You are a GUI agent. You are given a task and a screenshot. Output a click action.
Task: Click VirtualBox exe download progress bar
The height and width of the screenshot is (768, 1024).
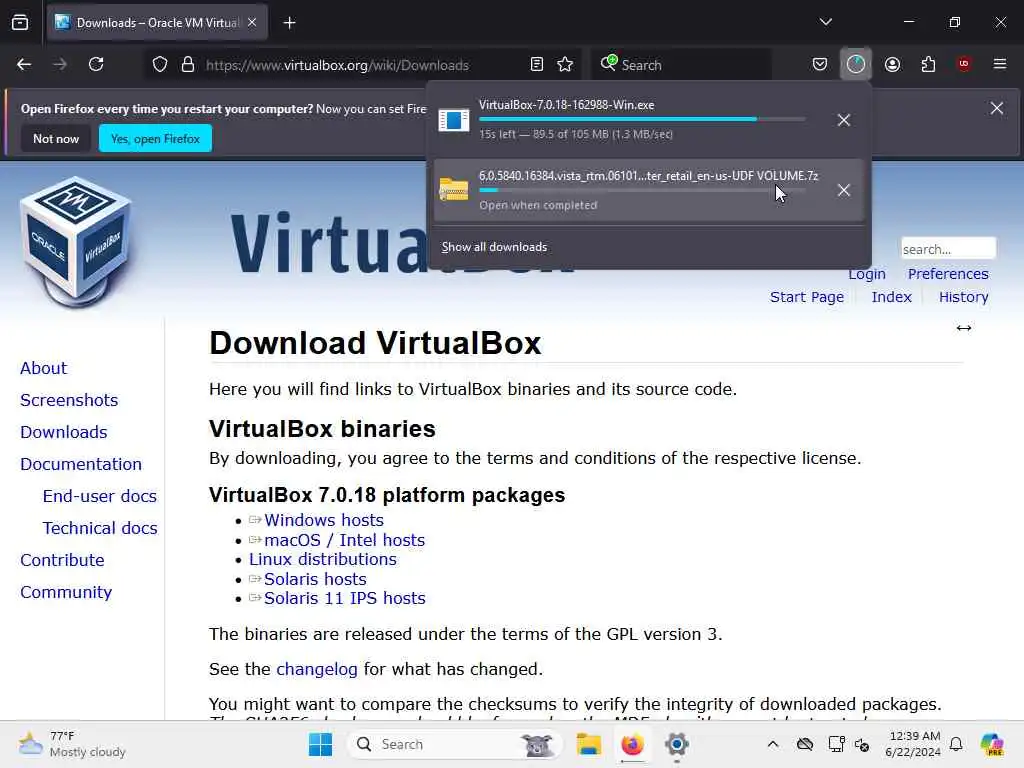point(642,120)
